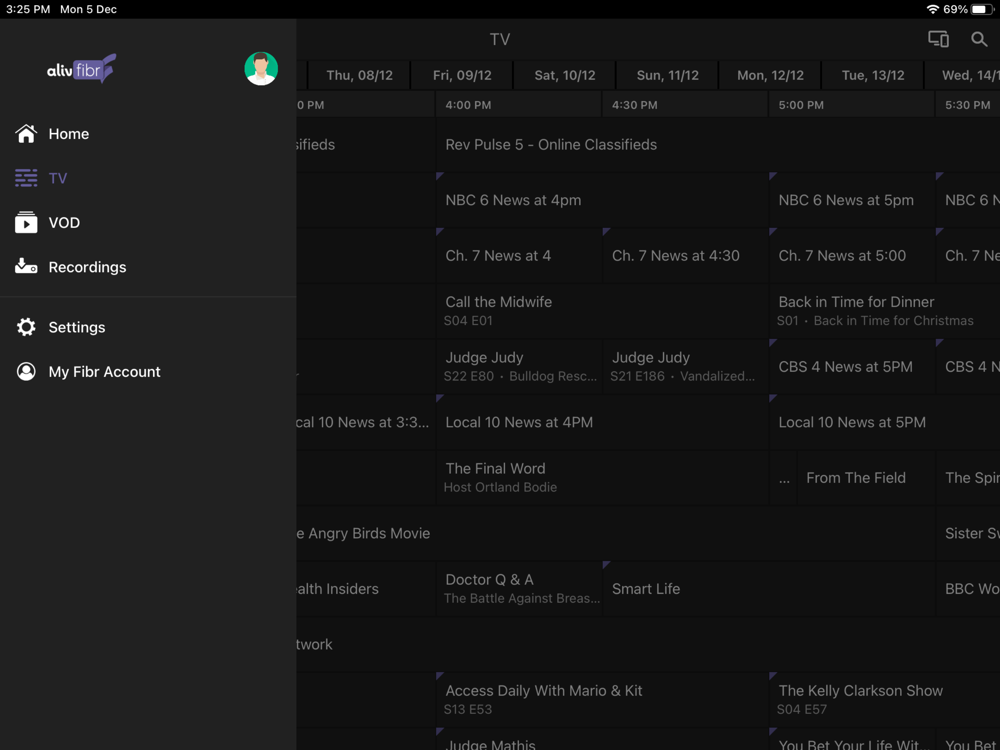The width and height of the screenshot is (1000, 750).
Task: Select the Tue, 13/12 date tab
Action: pos(873,75)
